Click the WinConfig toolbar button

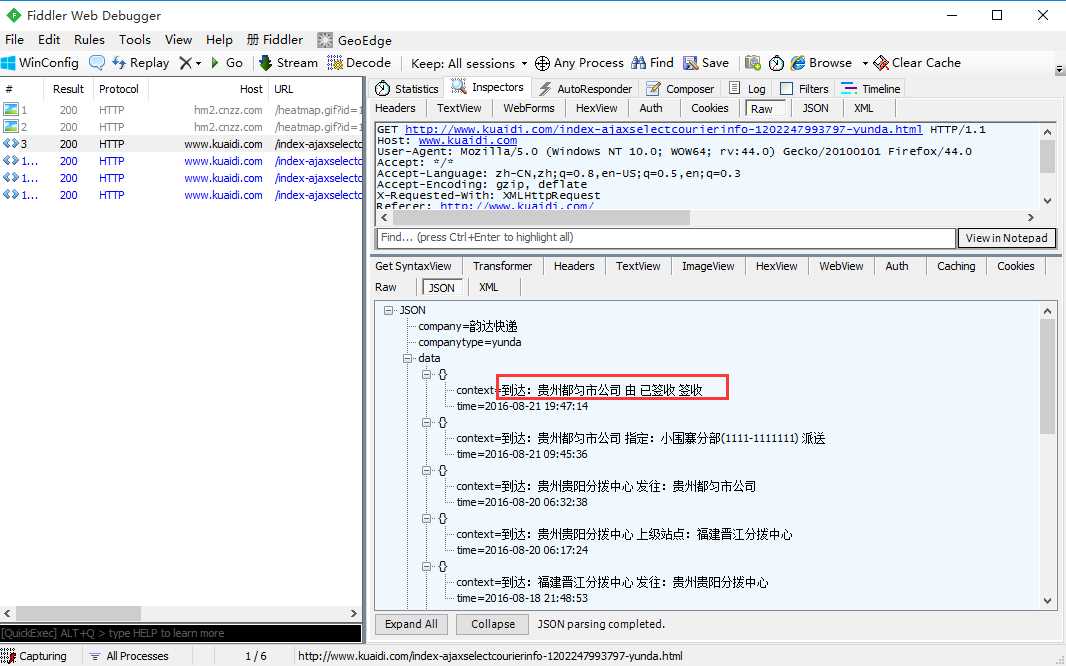[40, 63]
